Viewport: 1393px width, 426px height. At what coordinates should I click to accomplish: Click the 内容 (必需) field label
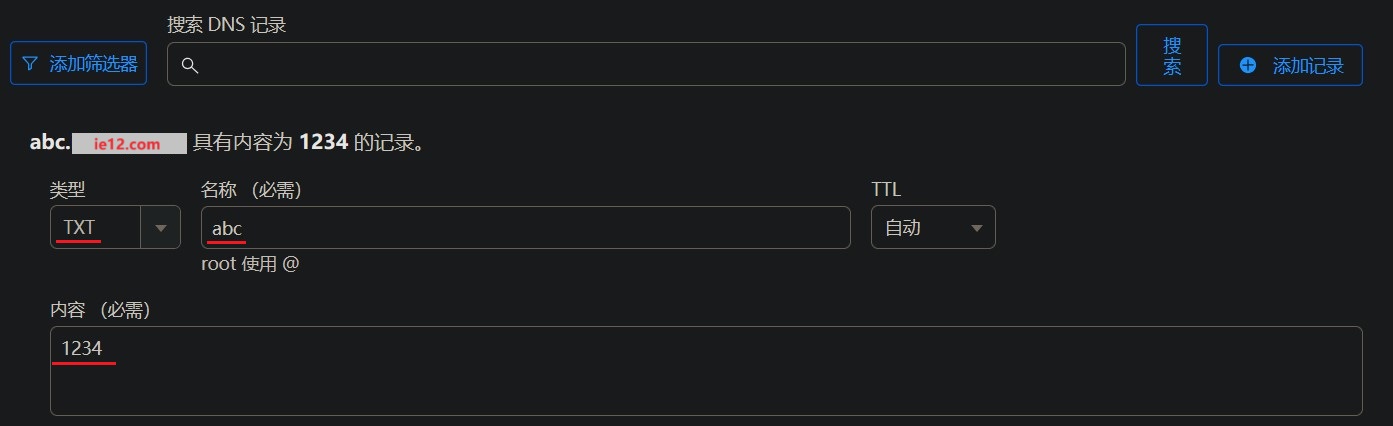(x=100, y=311)
